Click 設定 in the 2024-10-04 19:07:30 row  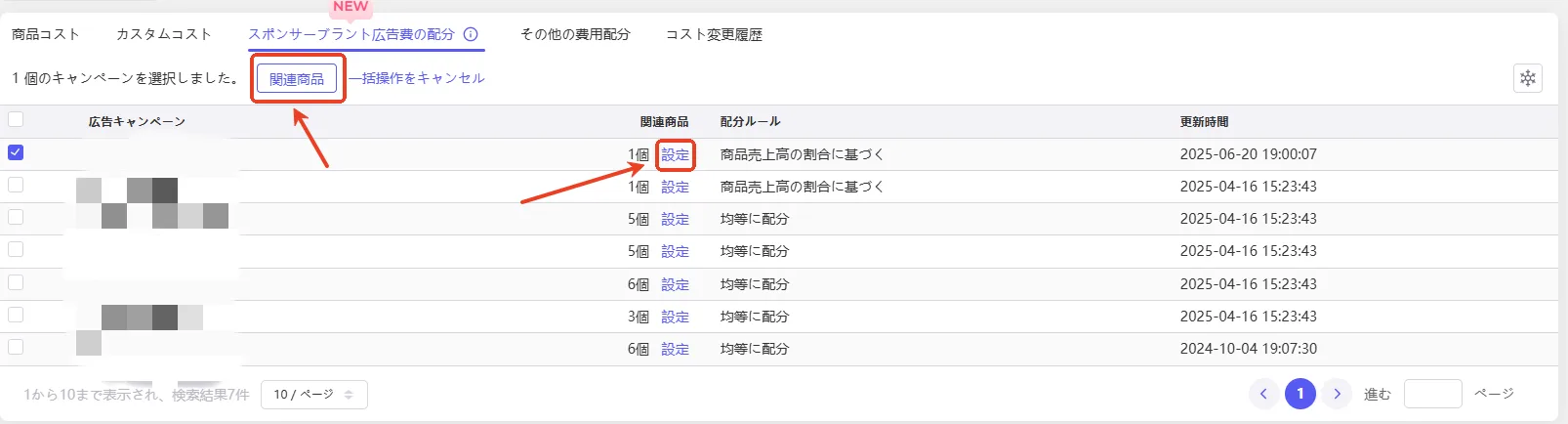tap(675, 349)
